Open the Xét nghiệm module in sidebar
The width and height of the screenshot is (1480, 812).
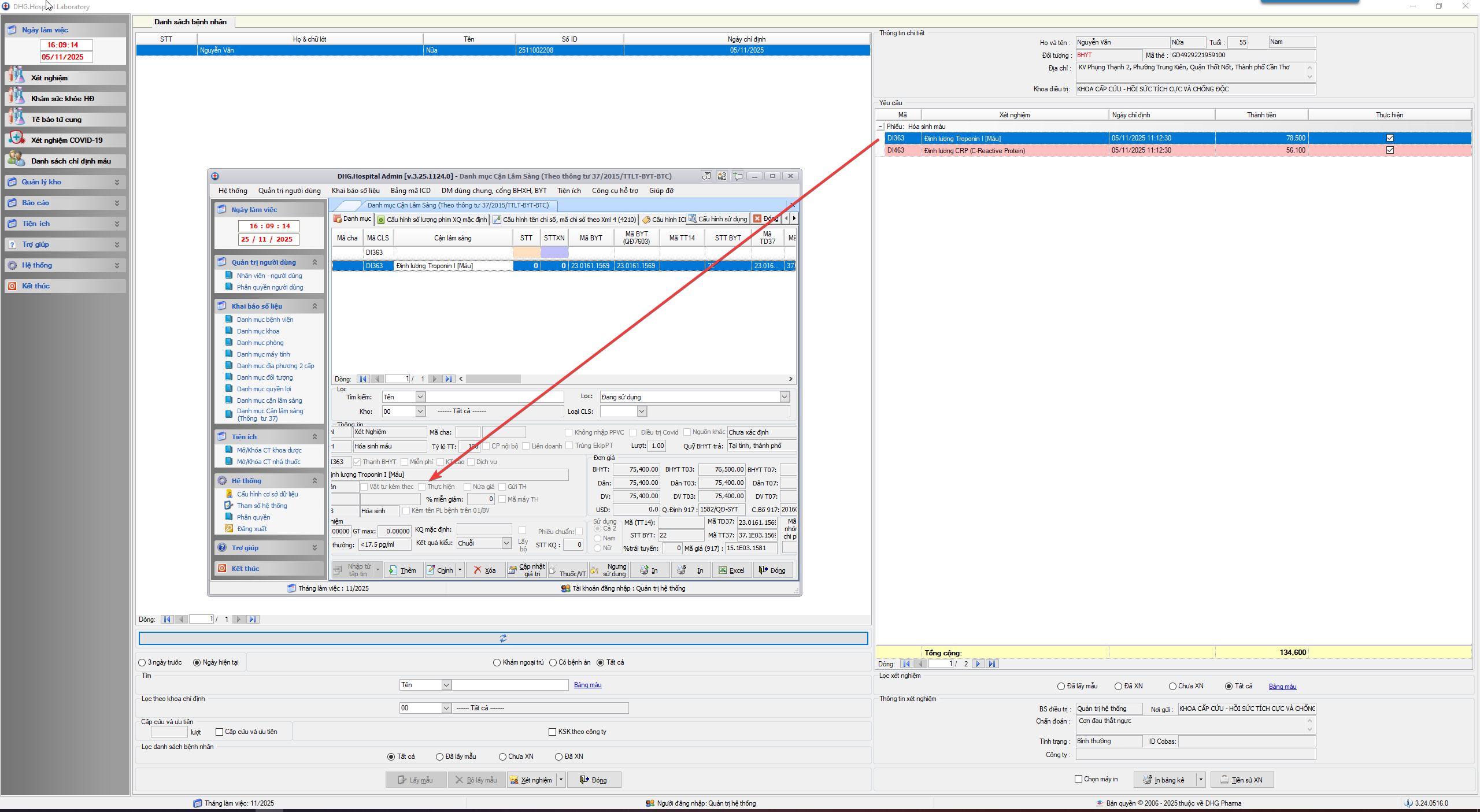[x=49, y=78]
